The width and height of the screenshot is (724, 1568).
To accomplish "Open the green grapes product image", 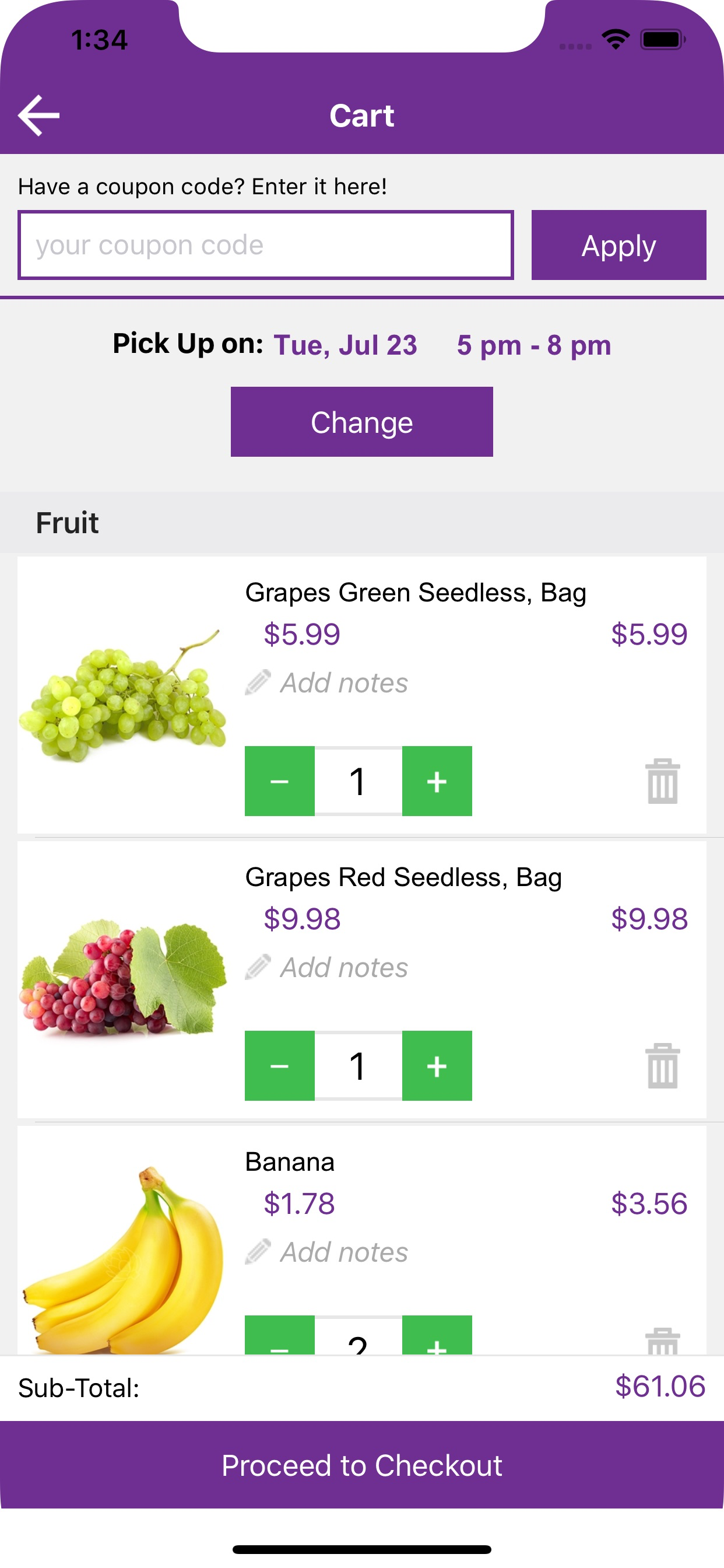I will click(x=123, y=695).
